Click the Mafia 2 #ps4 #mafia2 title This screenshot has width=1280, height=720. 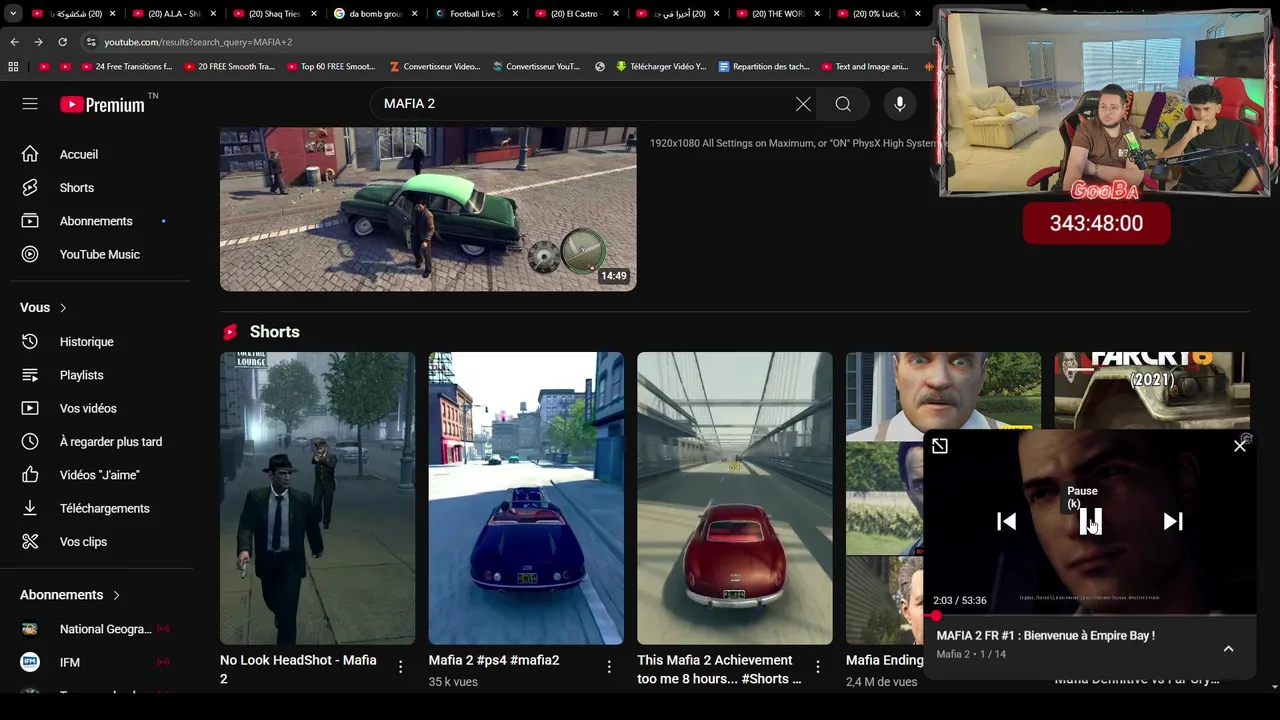tap(494, 660)
